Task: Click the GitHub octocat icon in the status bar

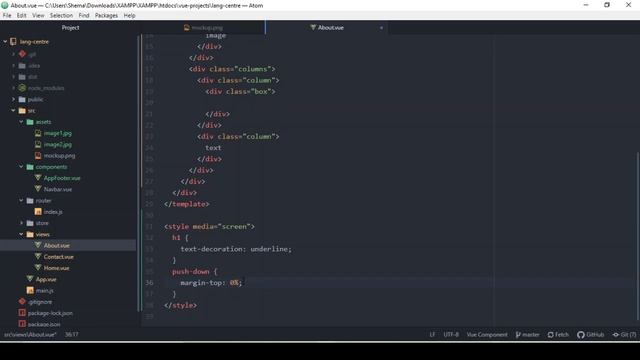Action: (581, 335)
